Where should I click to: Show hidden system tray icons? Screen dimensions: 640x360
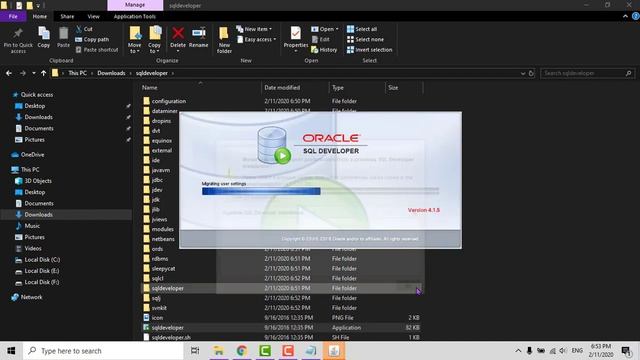(x=518, y=351)
